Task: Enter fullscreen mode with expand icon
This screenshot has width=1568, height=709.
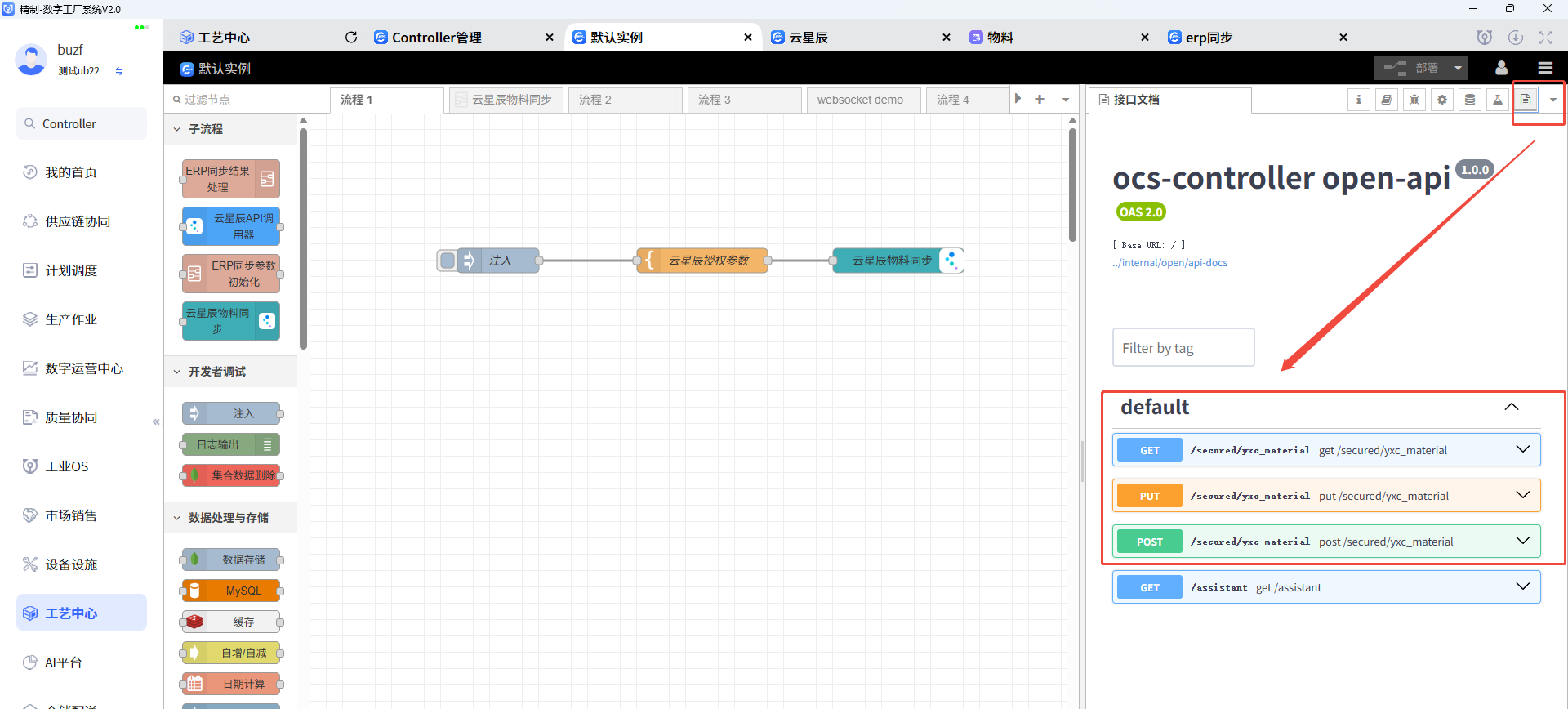Action: (1545, 38)
